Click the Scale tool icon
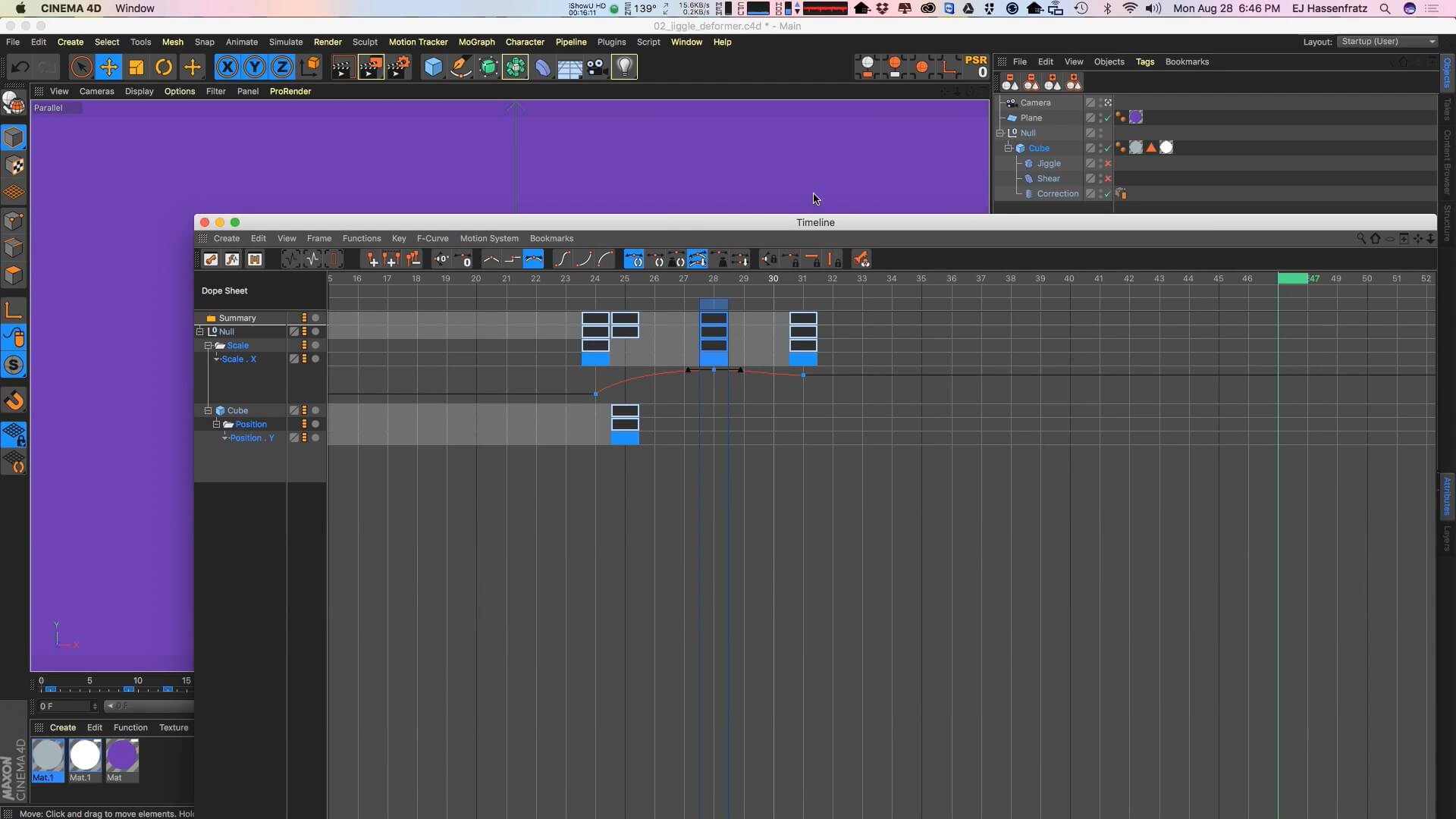Screen dimensions: 1456x819 (x=136, y=67)
